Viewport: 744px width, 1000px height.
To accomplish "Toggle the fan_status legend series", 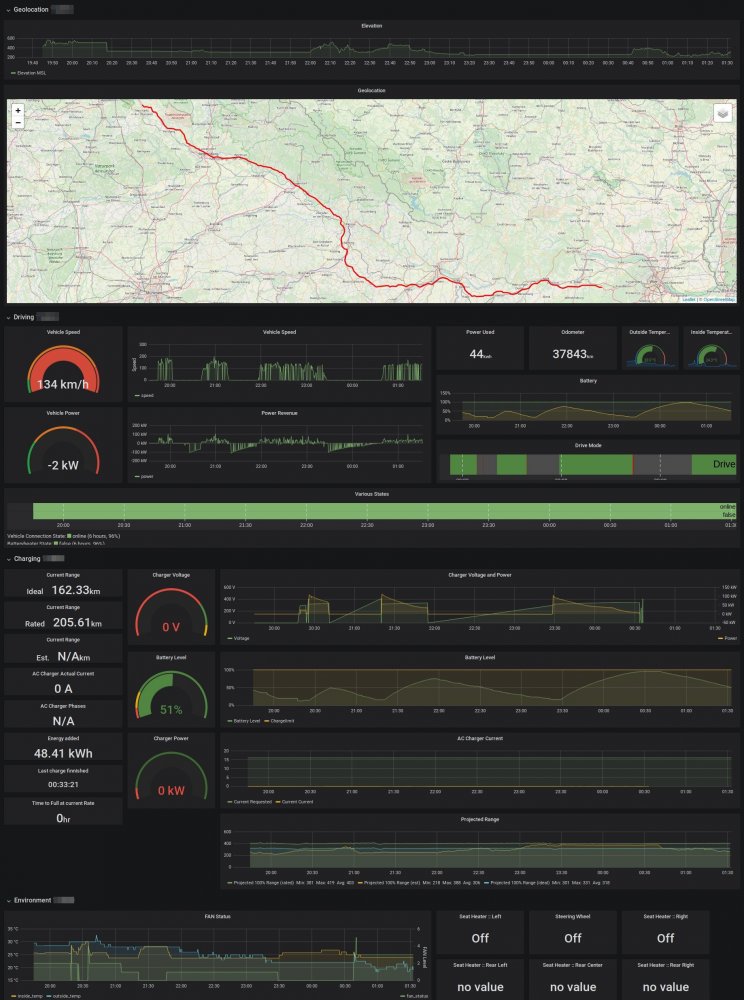I will [414, 996].
